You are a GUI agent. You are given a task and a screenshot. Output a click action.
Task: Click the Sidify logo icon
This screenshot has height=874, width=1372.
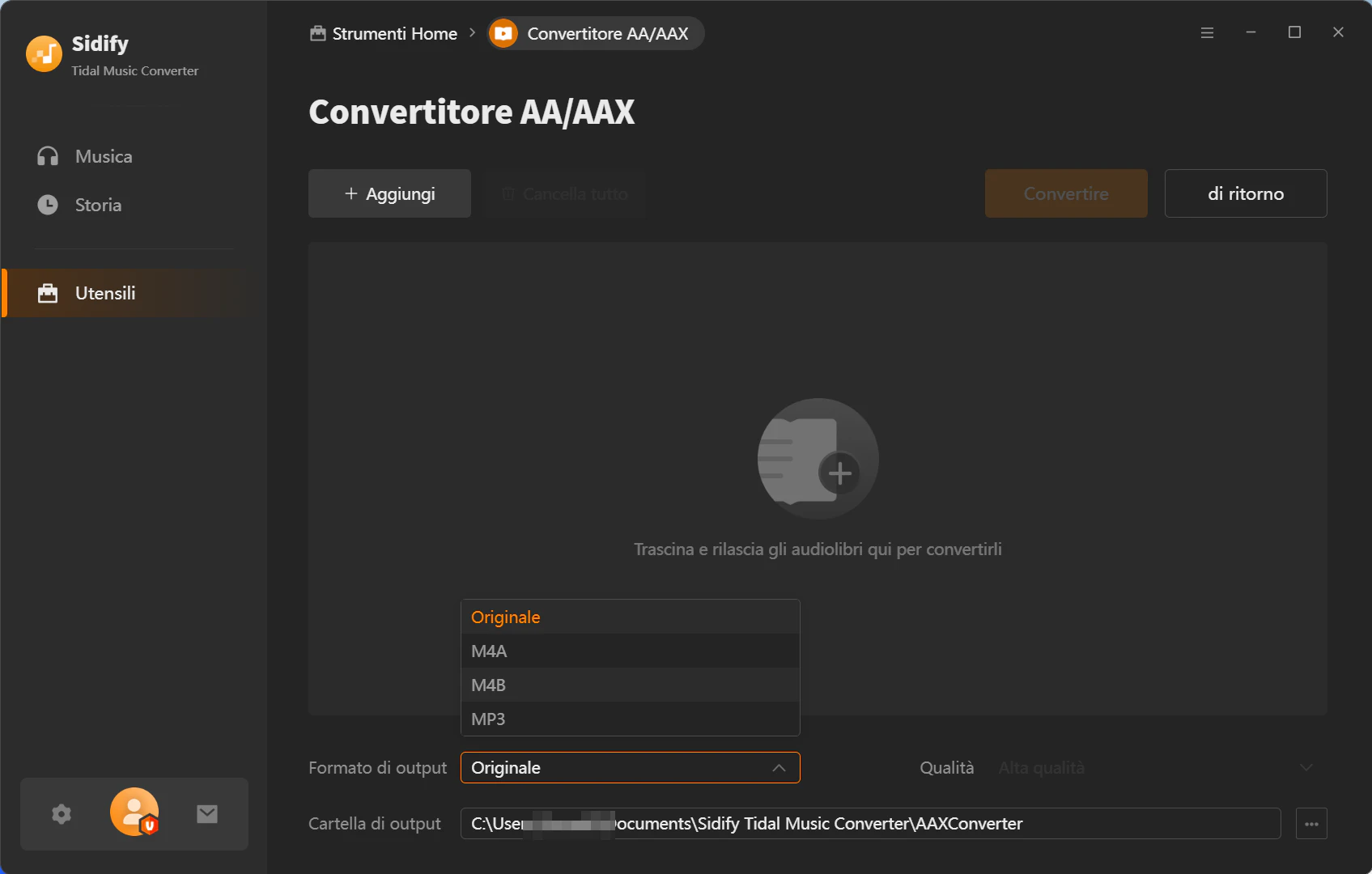[44, 54]
